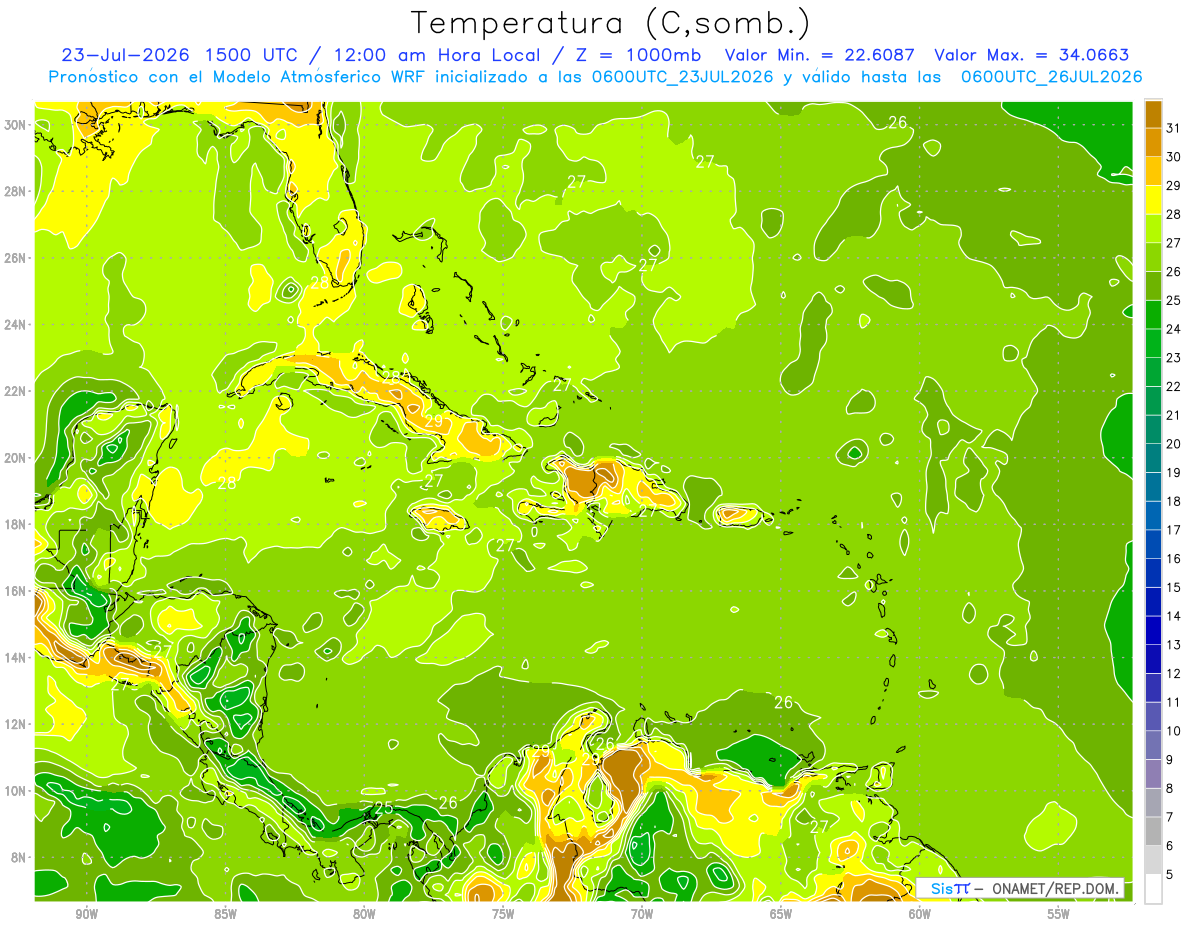Screen dimensions: 1200x927
Task: Click the '75W' longitude label
Action: point(503,914)
